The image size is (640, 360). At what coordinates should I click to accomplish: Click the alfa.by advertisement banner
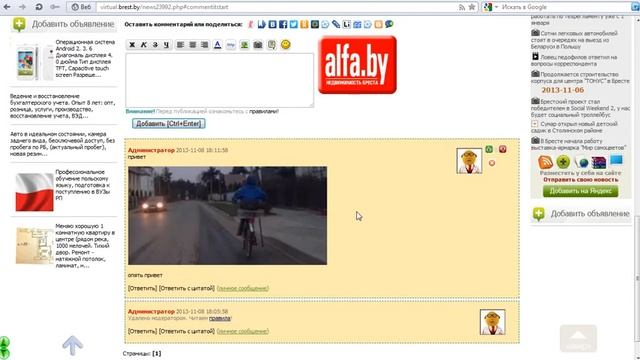click(357, 65)
